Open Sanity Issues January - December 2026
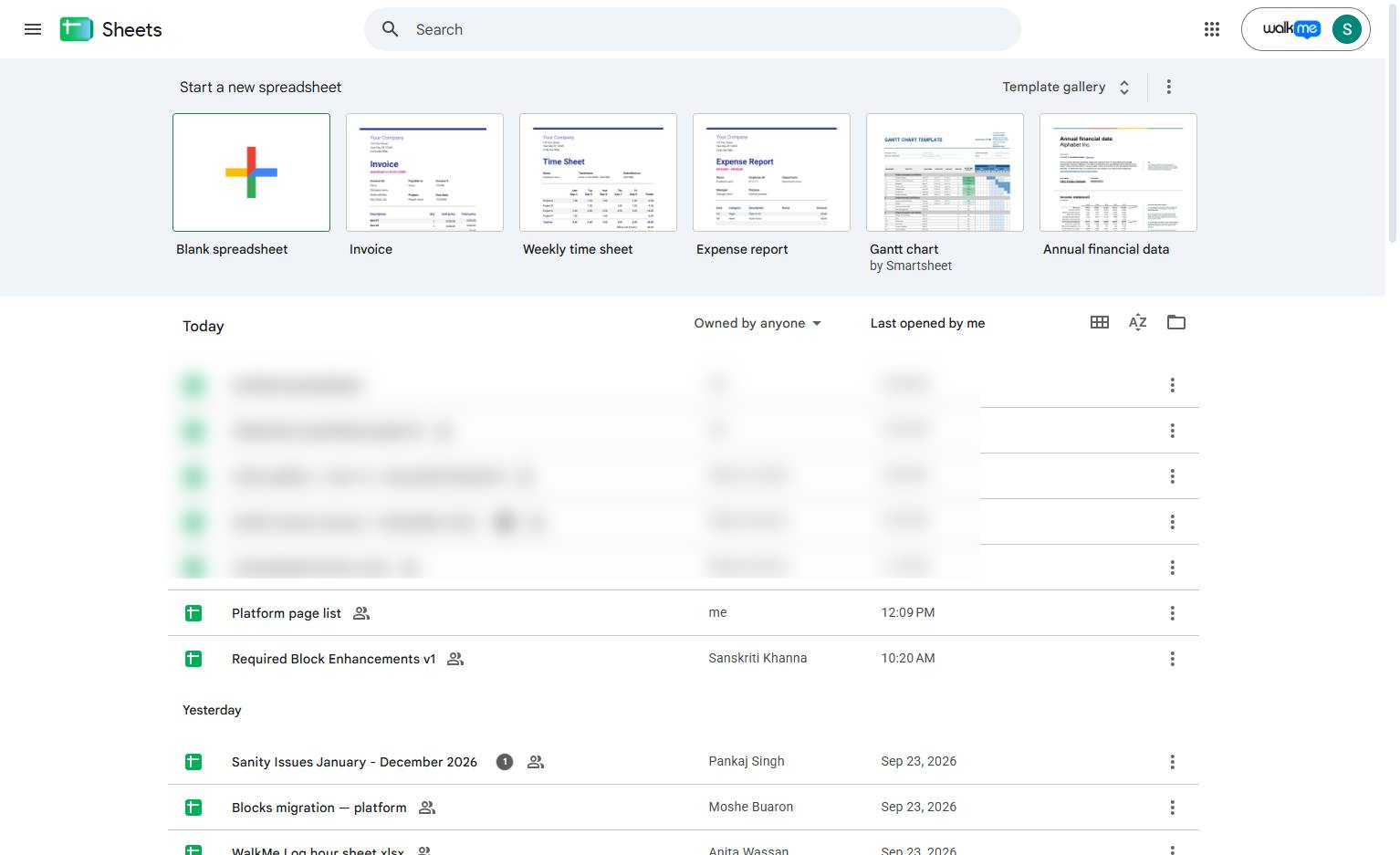Image resolution: width=1400 pixels, height=855 pixels. pyautogui.click(x=354, y=762)
